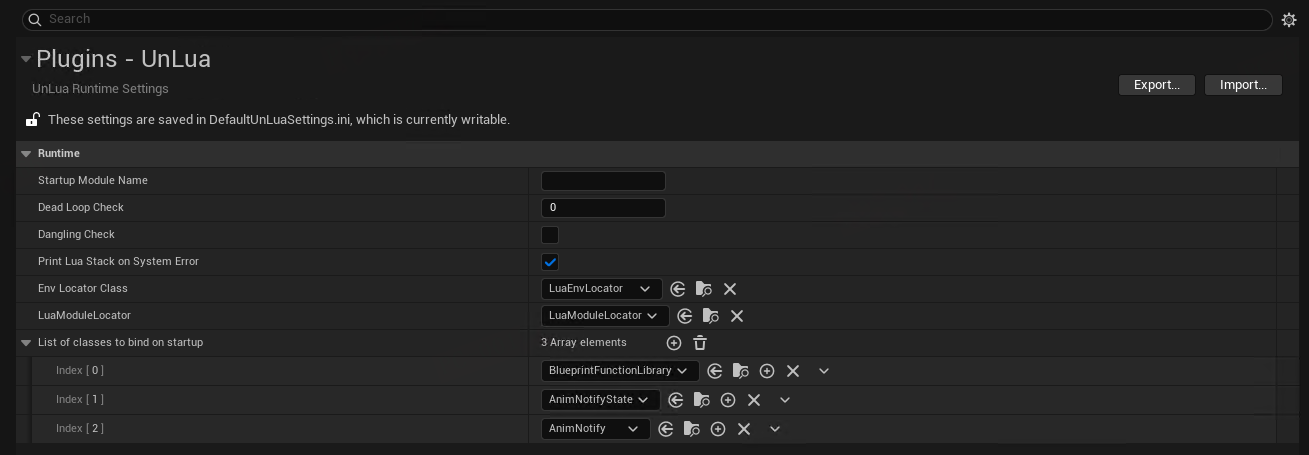Collapse the Plugins - UnLua header section
This screenshot has width=1309, height=455.
coord(25,59)
